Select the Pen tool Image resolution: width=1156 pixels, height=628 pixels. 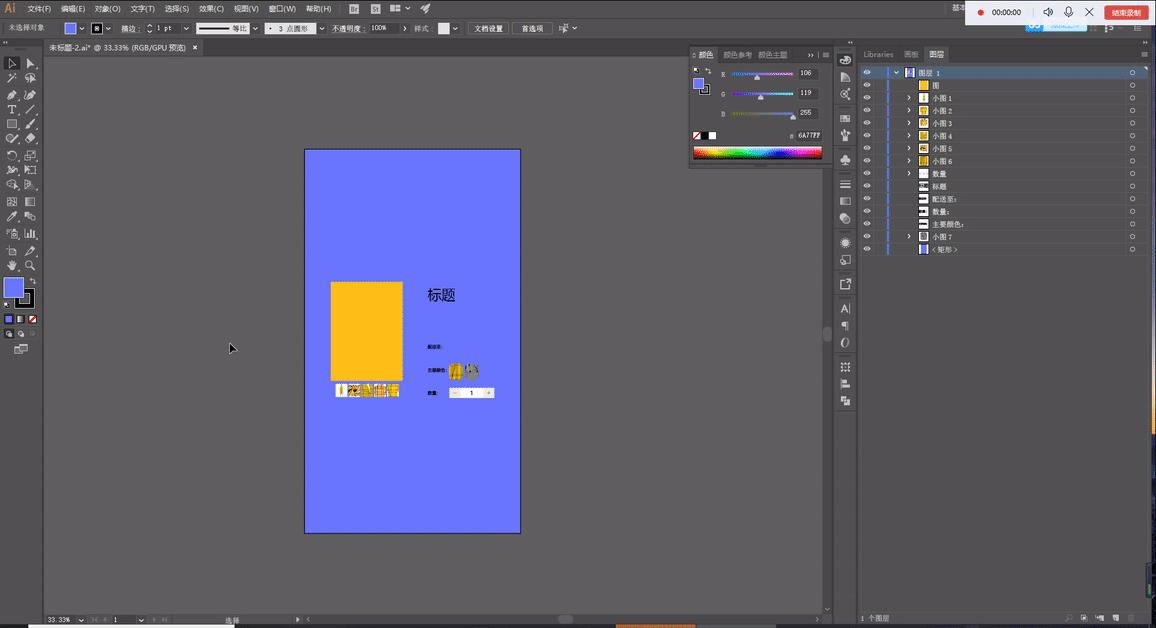pyautogui.click(x=12, y=95)
